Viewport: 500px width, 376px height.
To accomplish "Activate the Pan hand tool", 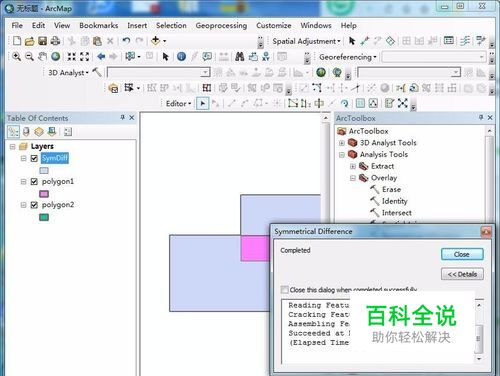I will [x=42, y=56].
